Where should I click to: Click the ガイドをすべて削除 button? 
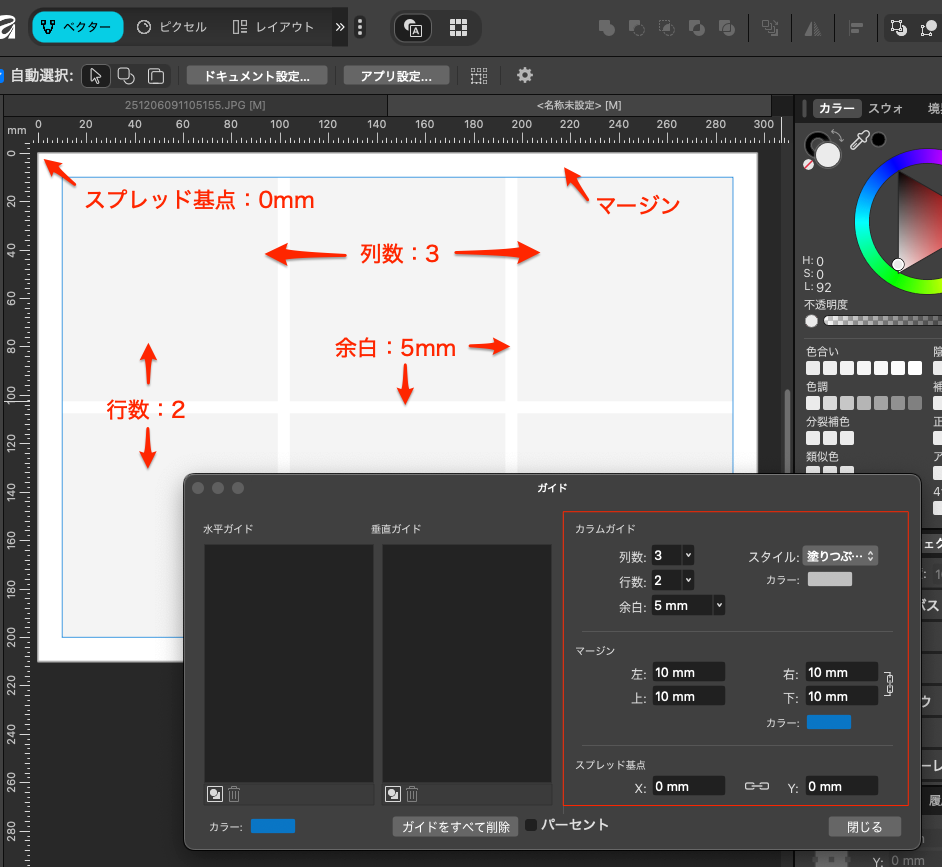[455, 827]
